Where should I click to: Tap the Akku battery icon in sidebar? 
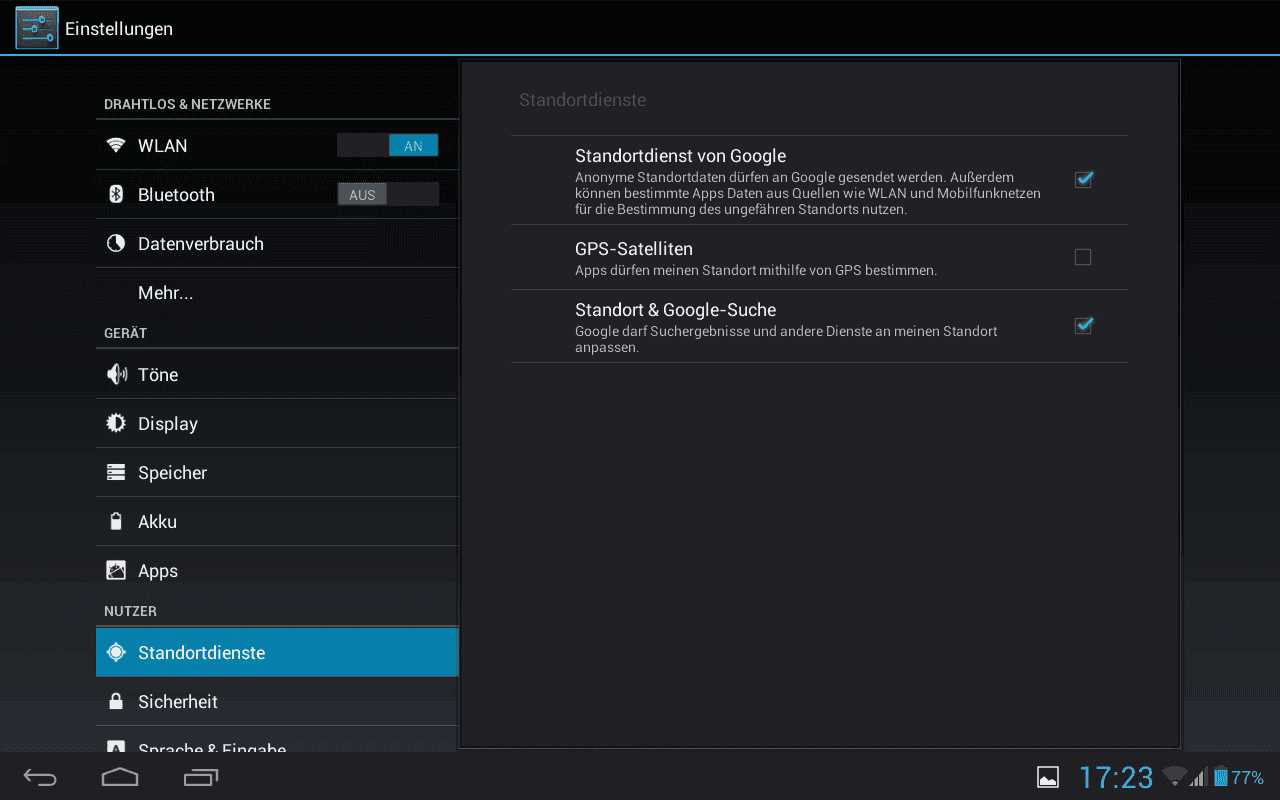(116, 521)
